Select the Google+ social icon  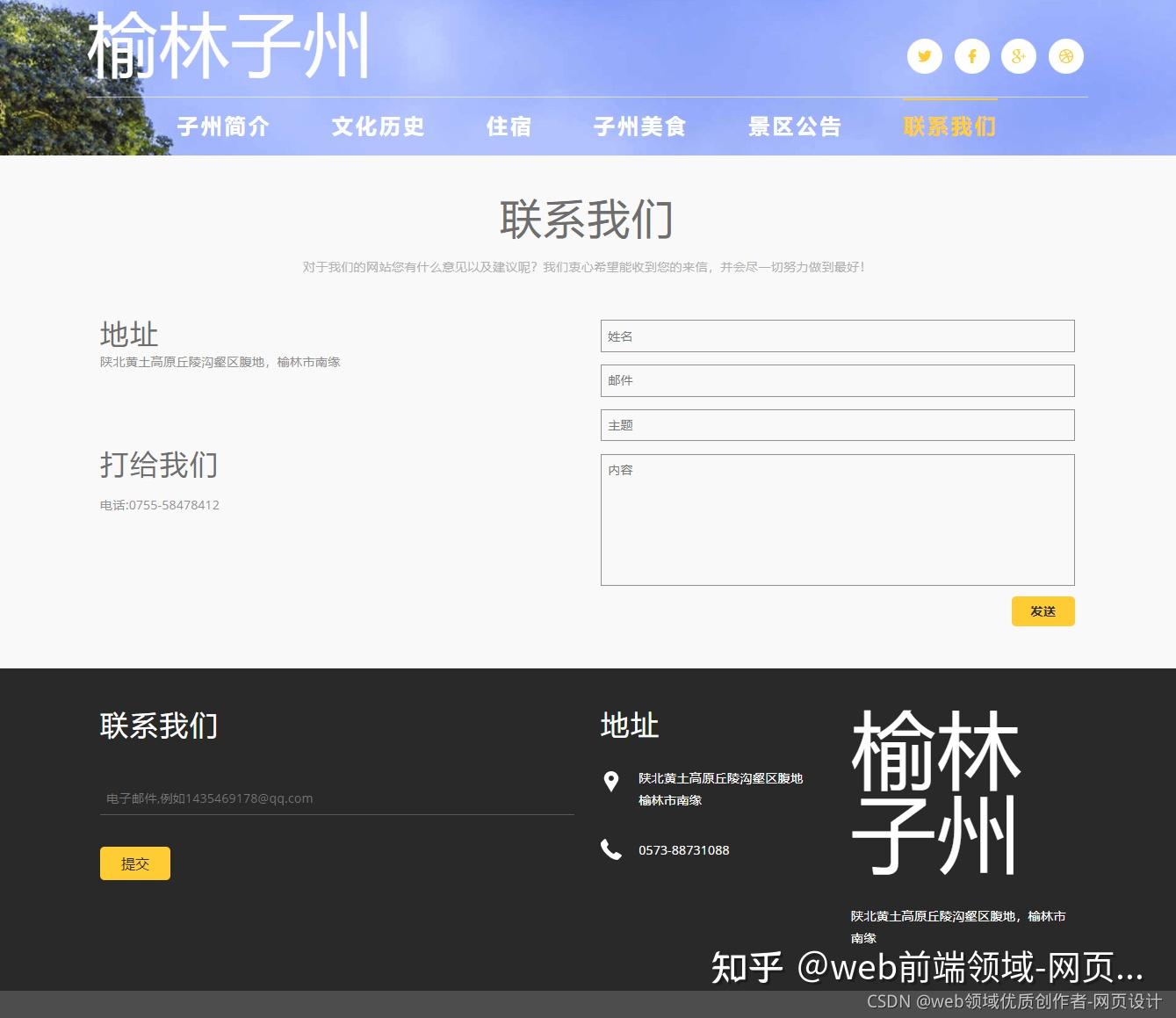tap(1019, 55)
